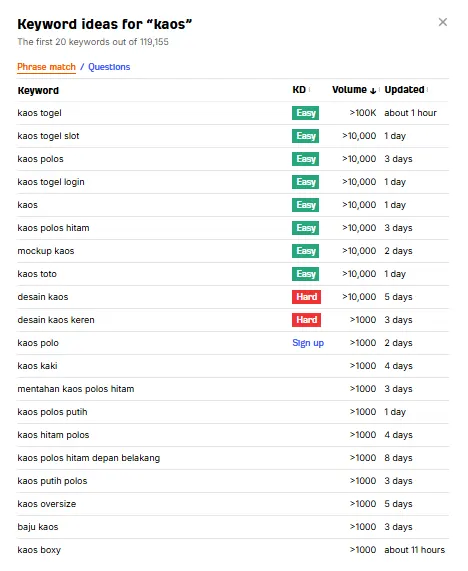Viewport: 468px width, 571px height.
Task: Select keyword 'baju kaos'
Action: pyautogui.click(x=38, y=527)
